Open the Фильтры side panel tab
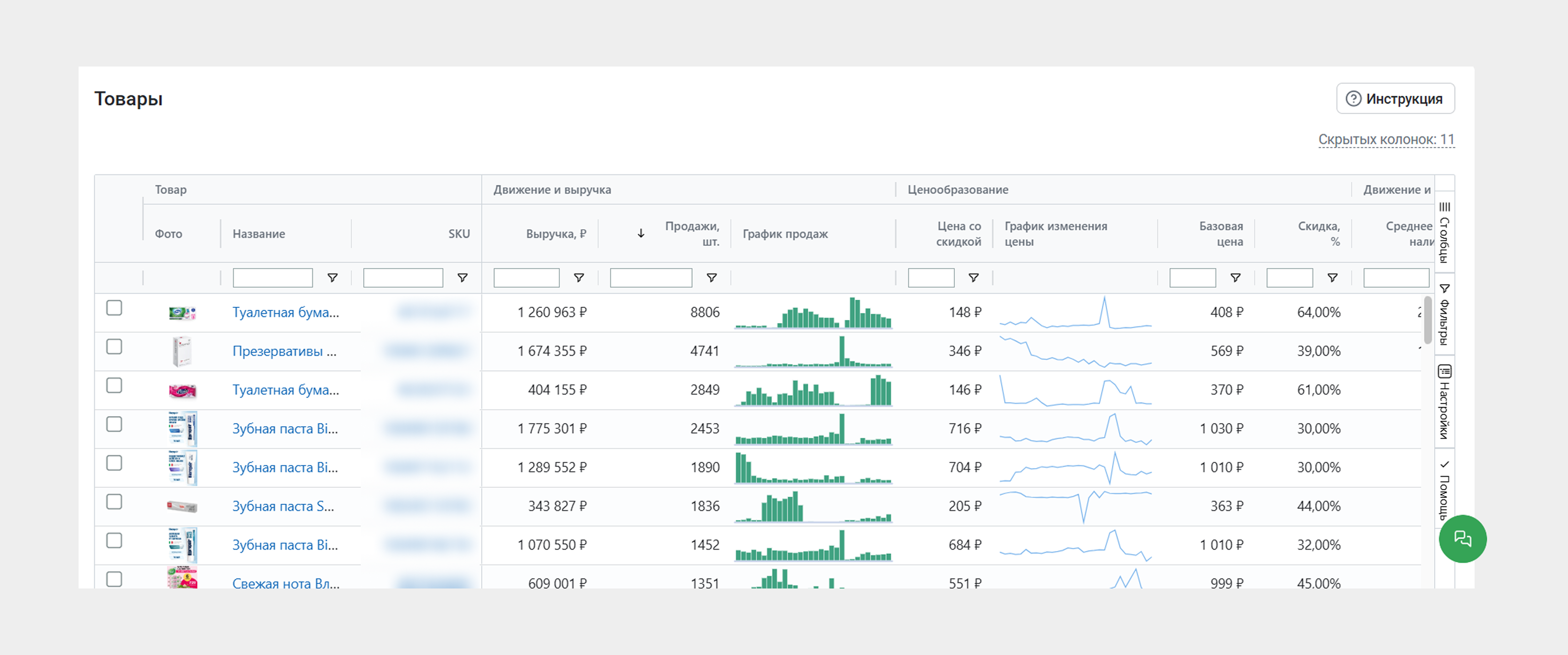Image resolution: width=1568 pixels, height=655 pixels. pyautogui.click(x=1444, y=314)
